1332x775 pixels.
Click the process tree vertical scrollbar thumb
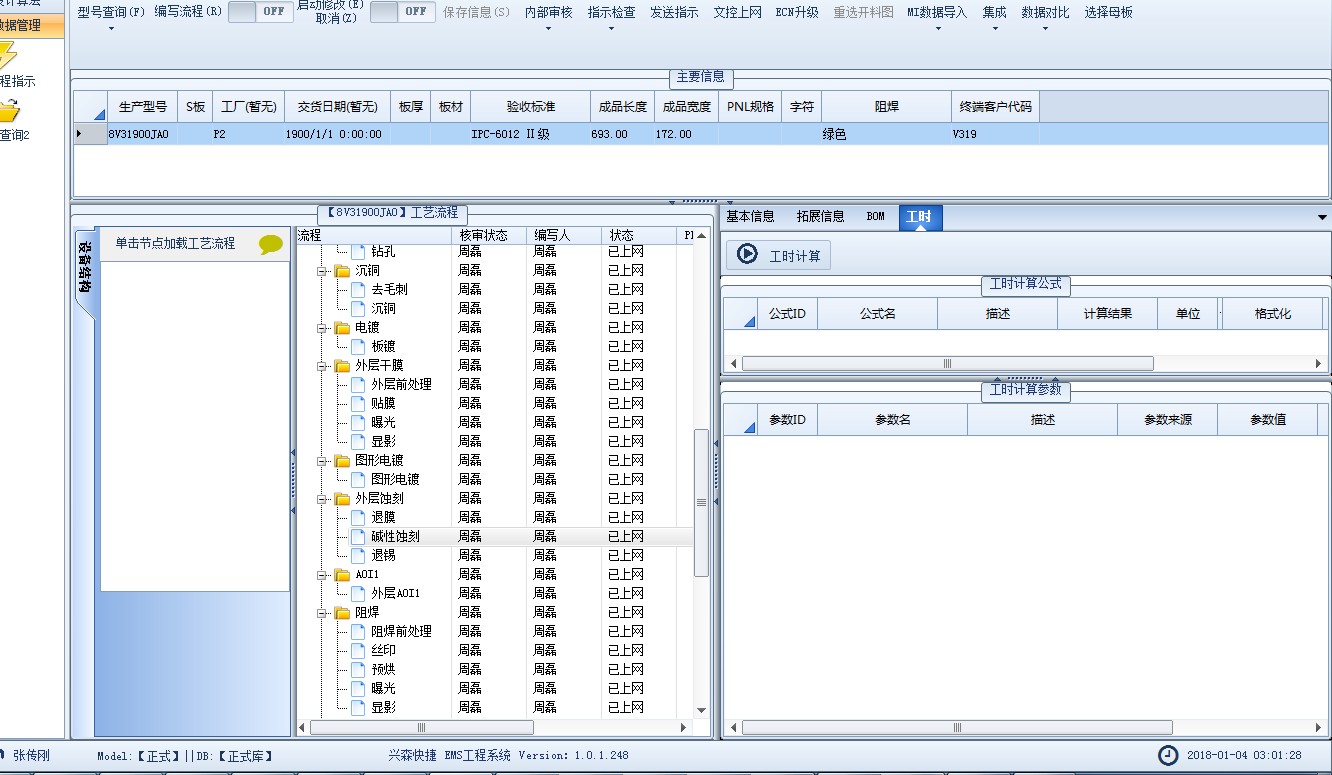click(x=701, y=503)
